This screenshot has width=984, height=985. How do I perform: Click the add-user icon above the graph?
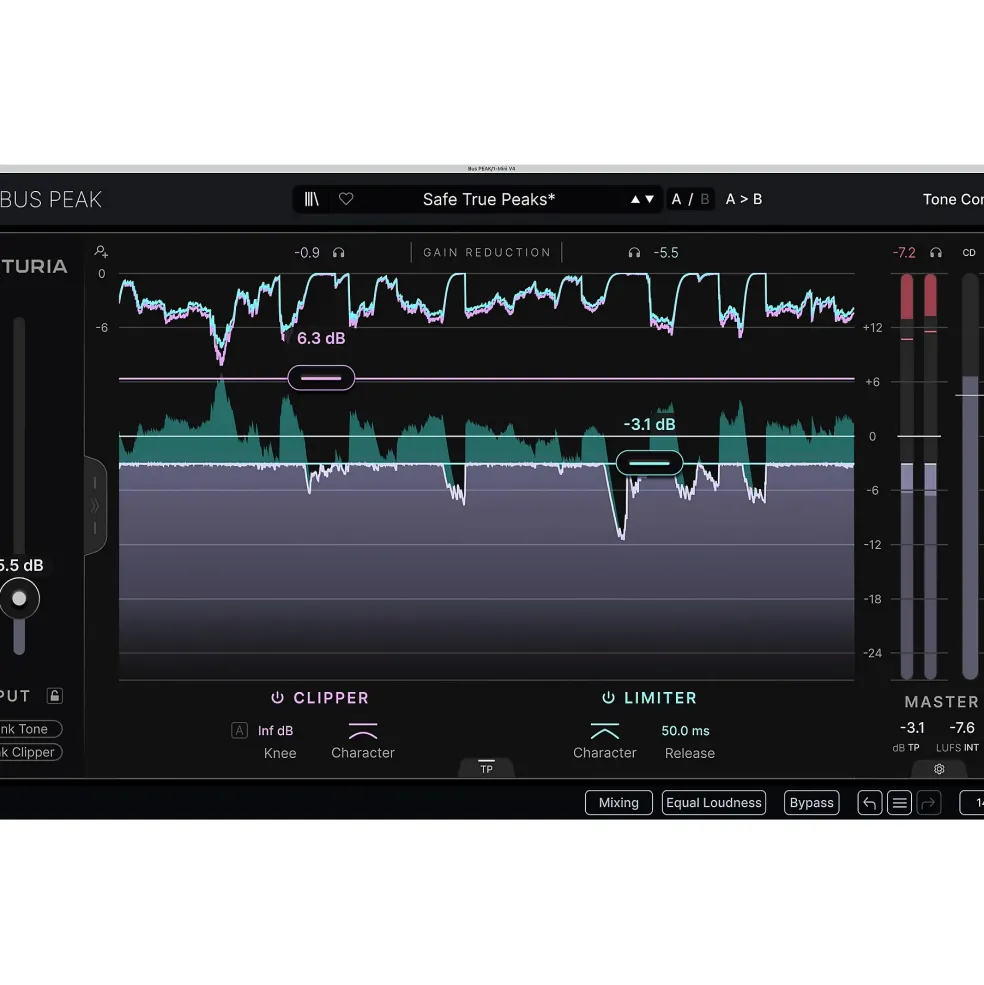click(101, 252)
